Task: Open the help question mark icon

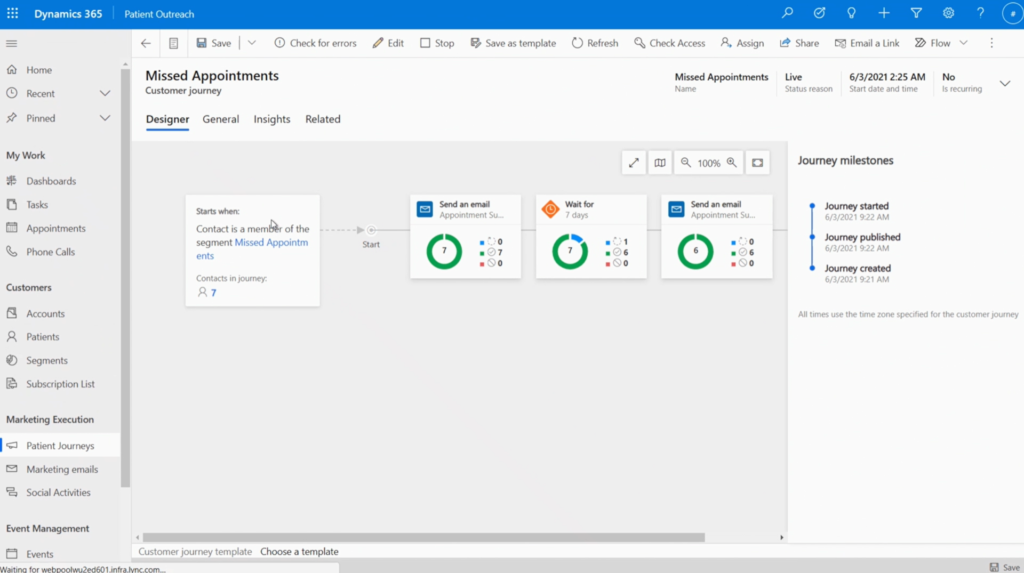Action: tap(980, 13)
